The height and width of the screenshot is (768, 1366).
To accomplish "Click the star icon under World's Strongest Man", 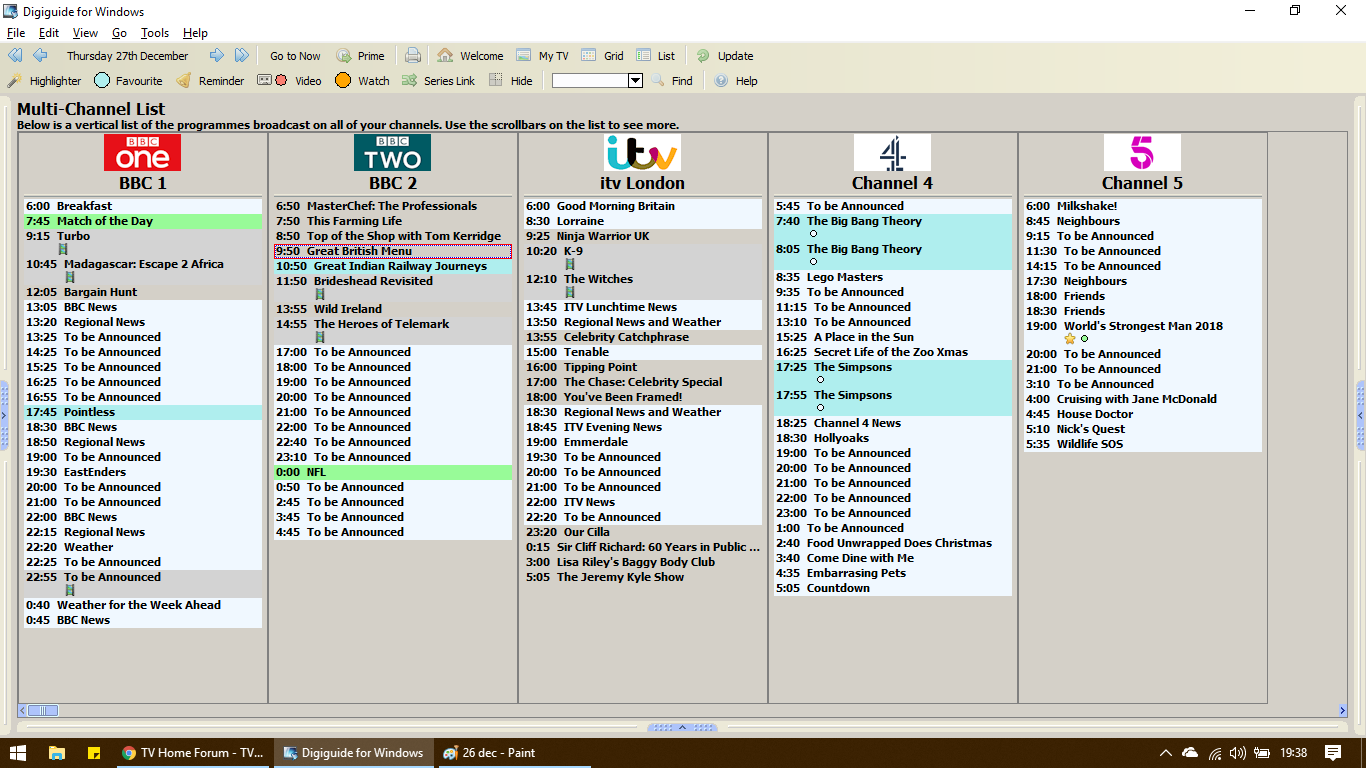I will point(1069,339).
